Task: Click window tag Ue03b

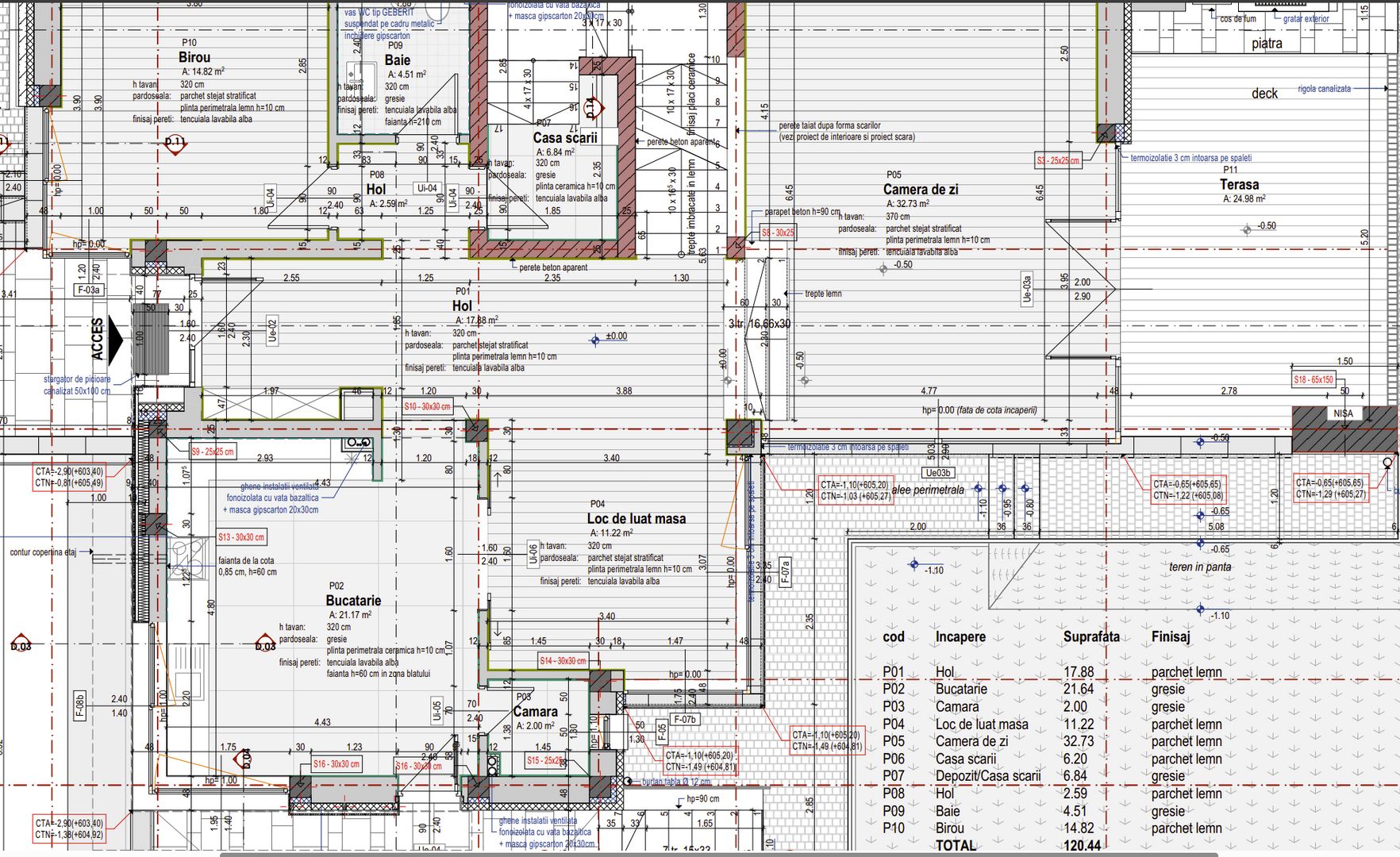Action: click(x=937, y=473)
